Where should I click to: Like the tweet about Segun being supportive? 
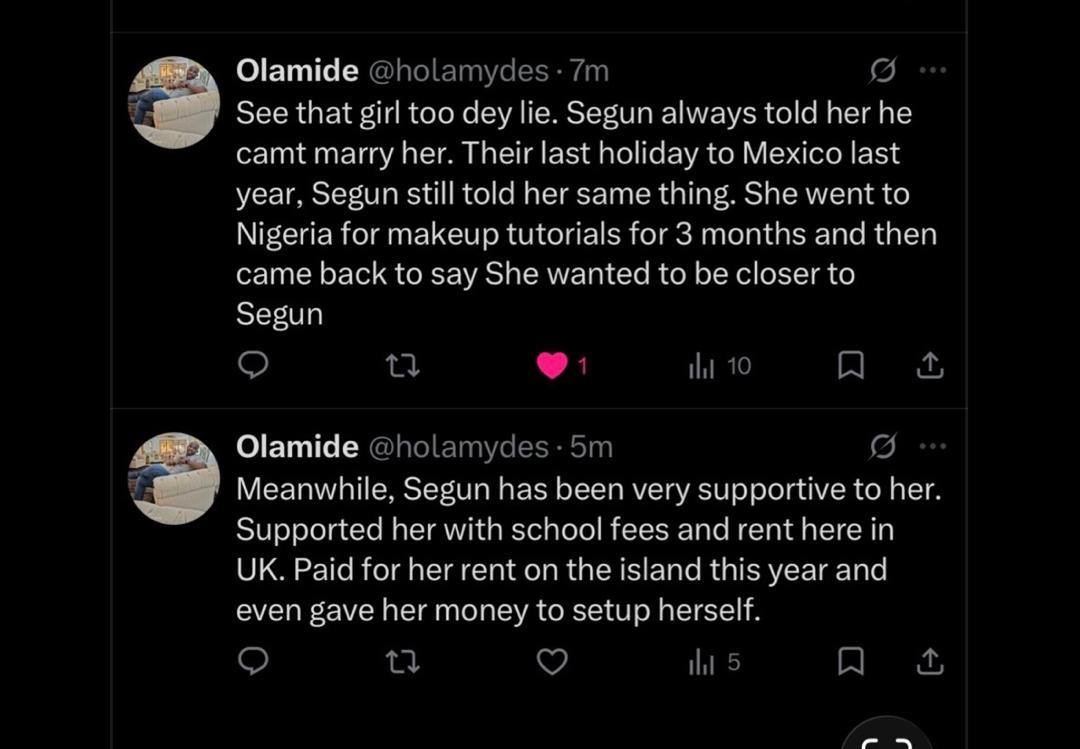pyautogui.click(x=552, y=661)
